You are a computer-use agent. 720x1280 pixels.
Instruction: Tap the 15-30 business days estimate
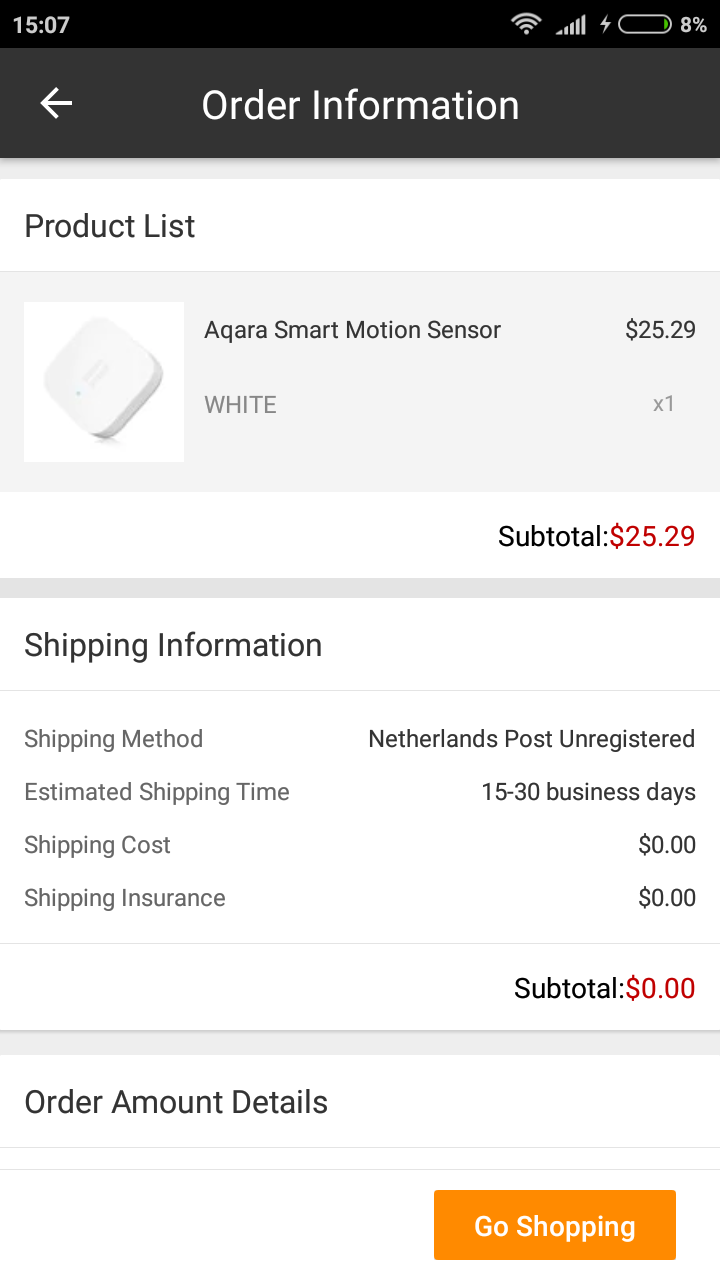coord(588,792)
